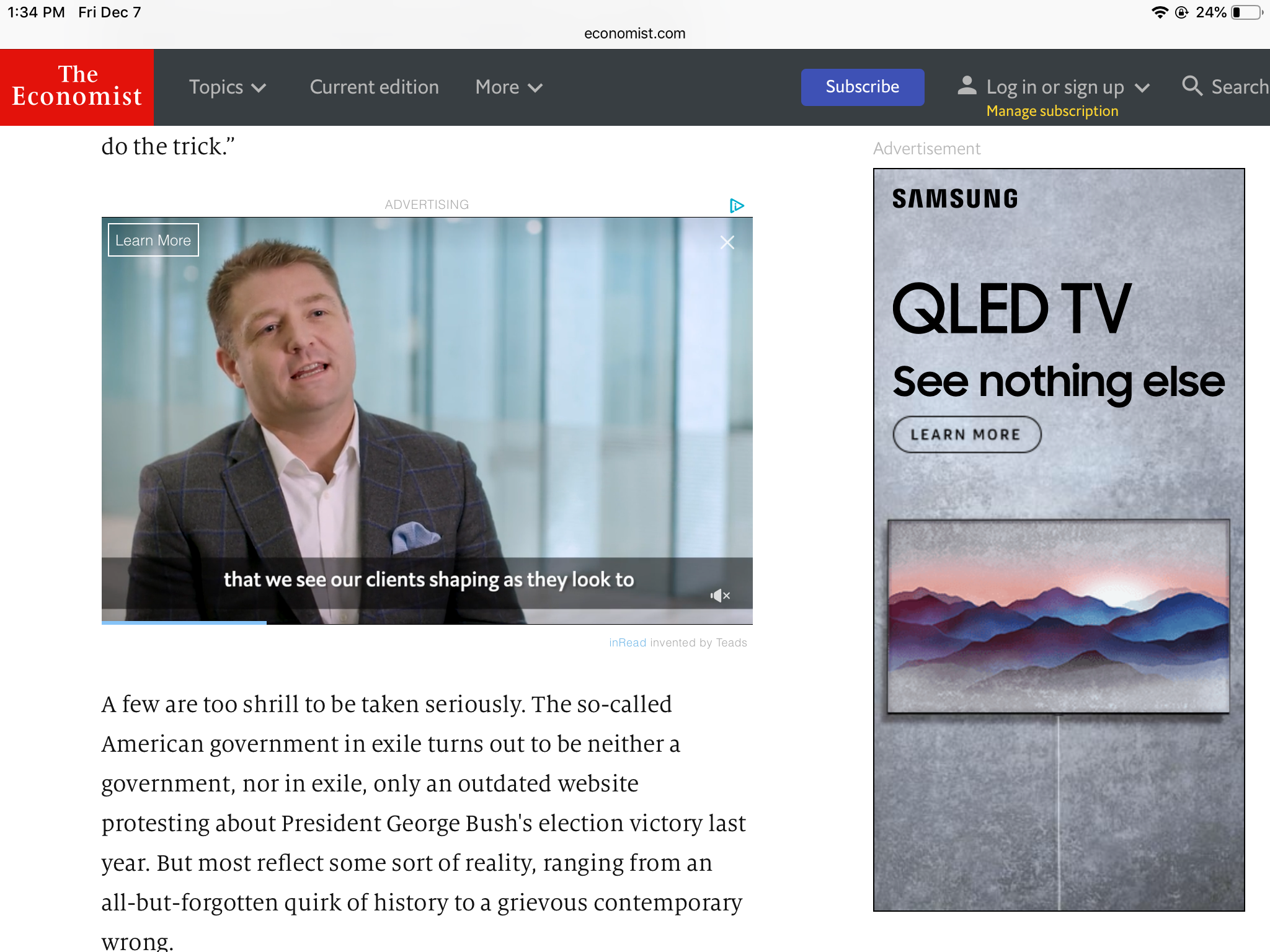The image size is (1270, 952).
Task: Open the Current edition page
Action: [x=374, y=87]
